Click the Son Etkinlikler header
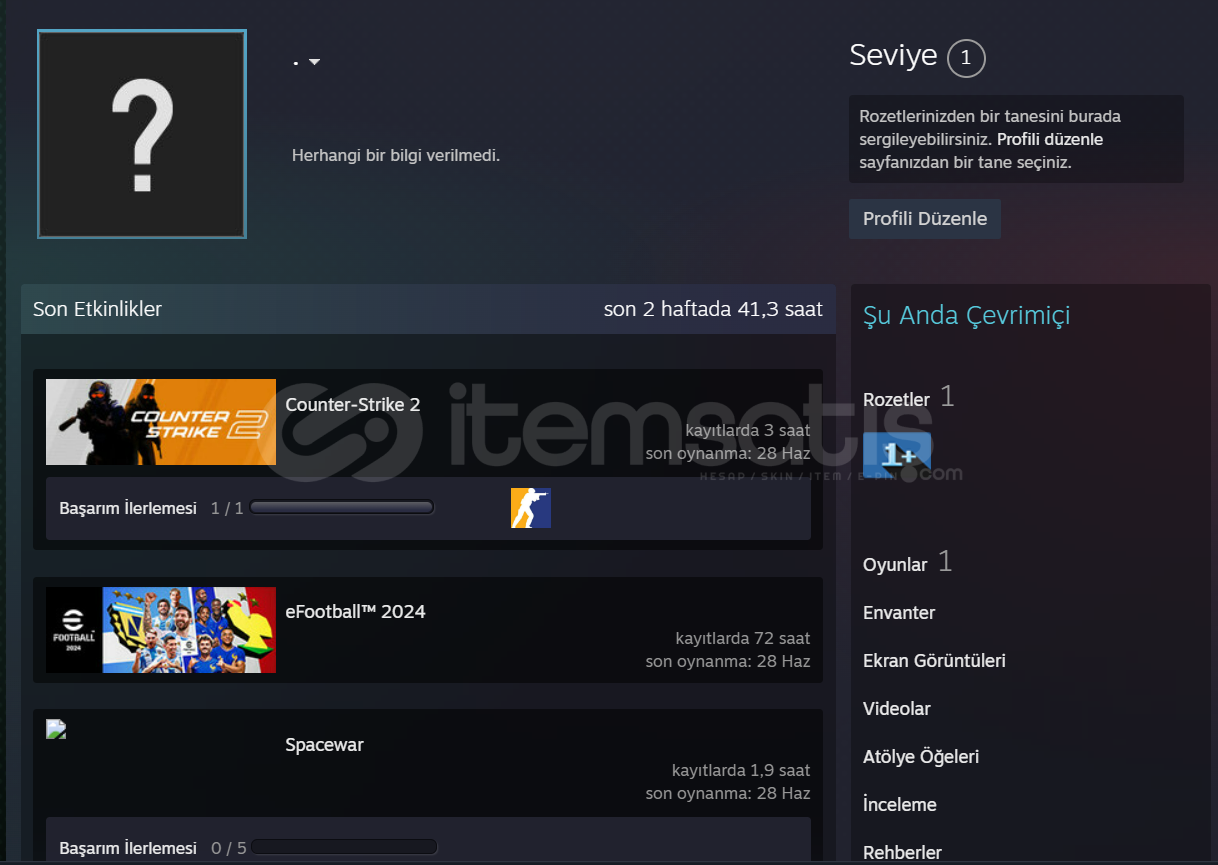This screenshot has height=865, width=1218. point(97,309)
